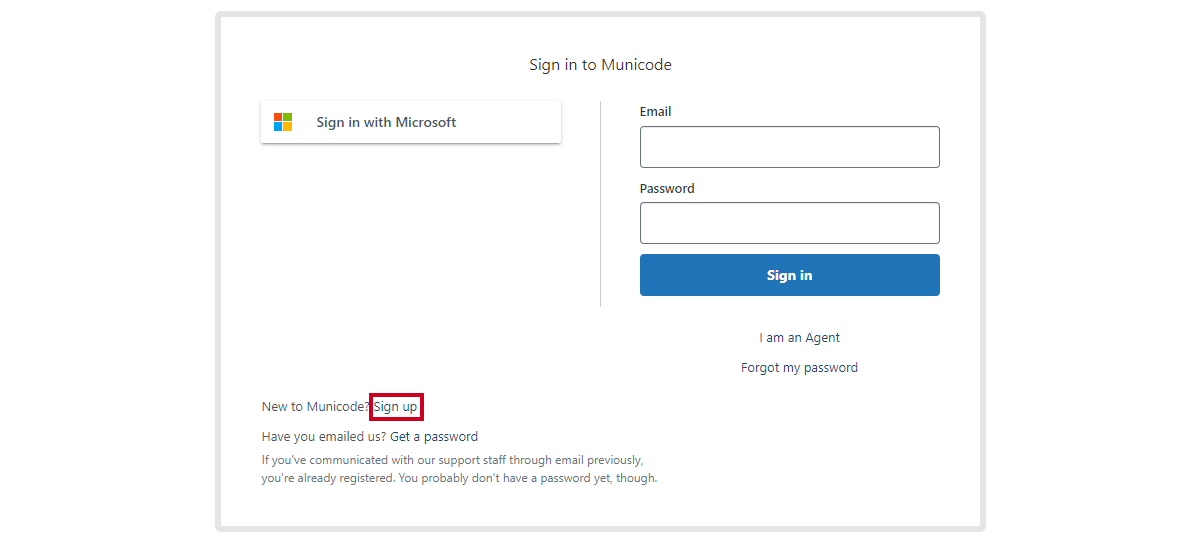Image resolution: width=1200 pixels, height=553 pixels.
Task: Click the helper line about support staff email
Action: pyautogui.click(x=452, y=460)
